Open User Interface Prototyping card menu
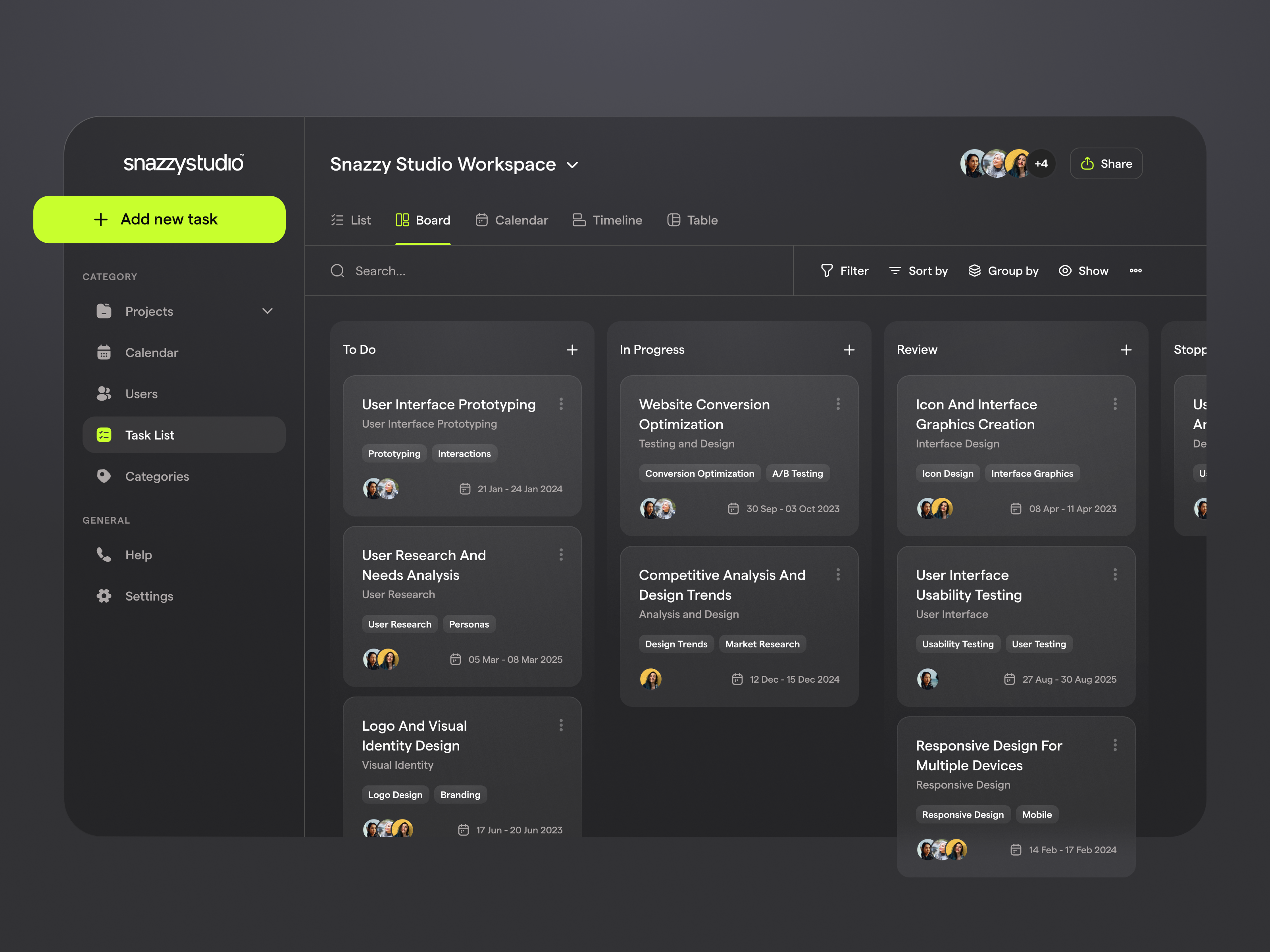The image size is (1270, 952). (x=561, y=404)
